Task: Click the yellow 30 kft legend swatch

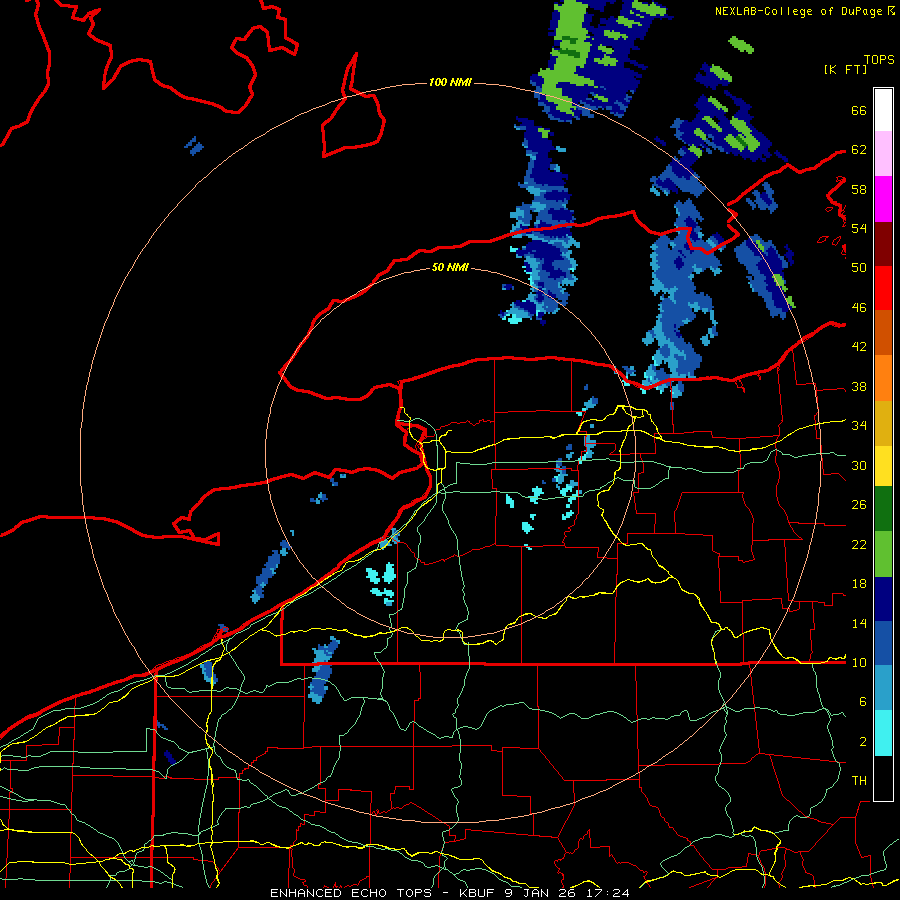Action: point(883,466)
